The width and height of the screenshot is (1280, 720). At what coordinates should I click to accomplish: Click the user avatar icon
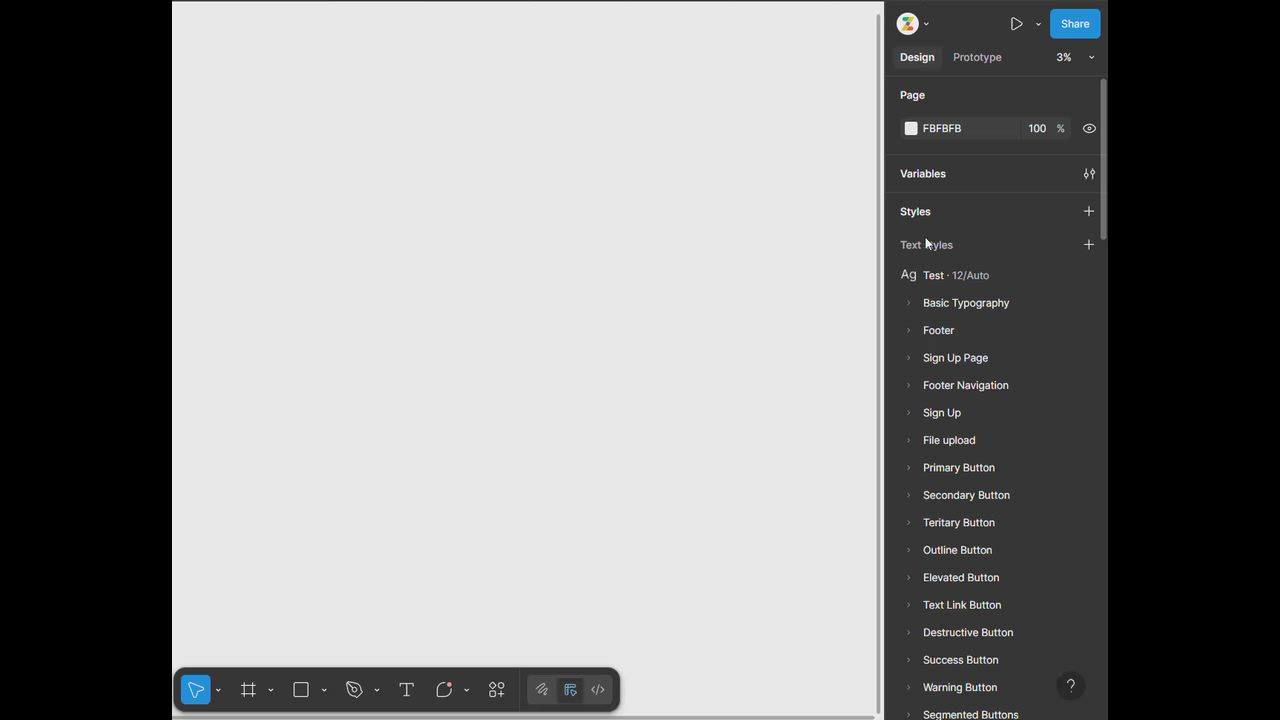tap(908, 24)
